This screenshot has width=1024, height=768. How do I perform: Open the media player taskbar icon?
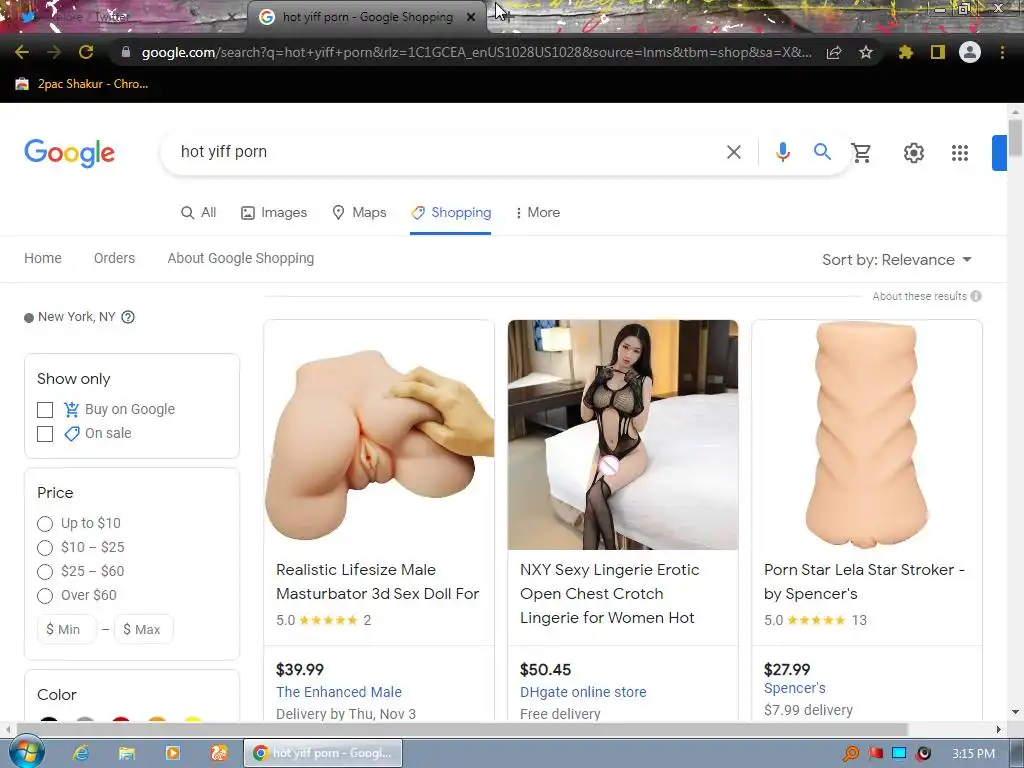(173, 753)
